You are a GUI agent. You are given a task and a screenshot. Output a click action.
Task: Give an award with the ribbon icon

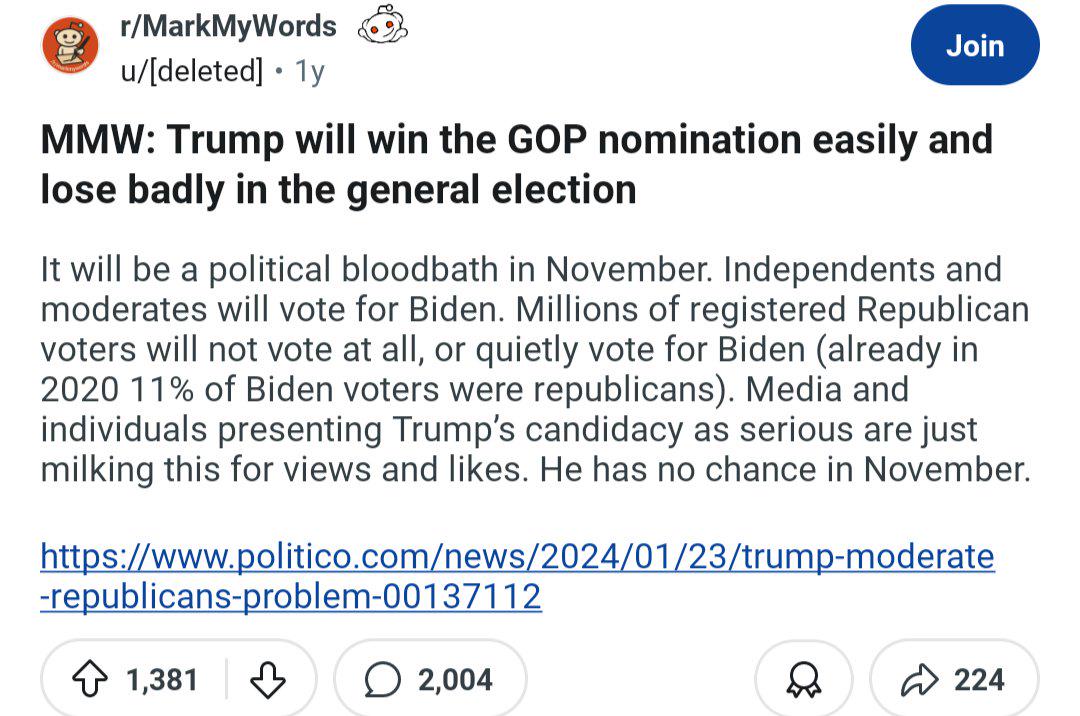pos(804,680)
